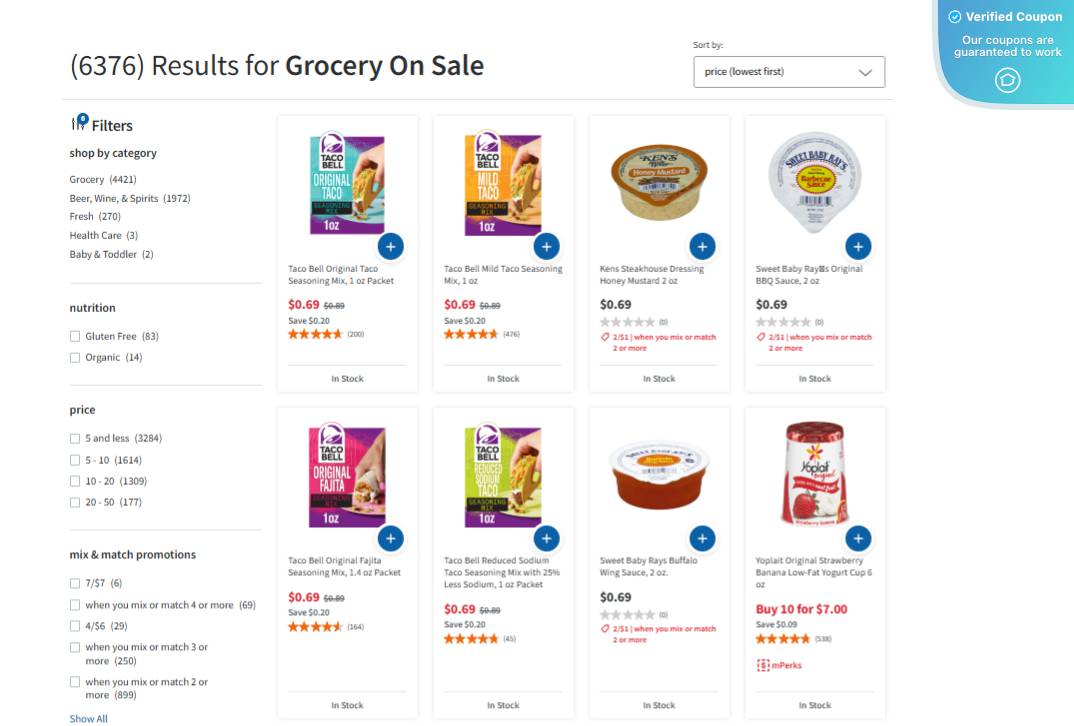
Task: Add Taco Bell Original Fajita Seasoning to cart
Action: [390, 538]
